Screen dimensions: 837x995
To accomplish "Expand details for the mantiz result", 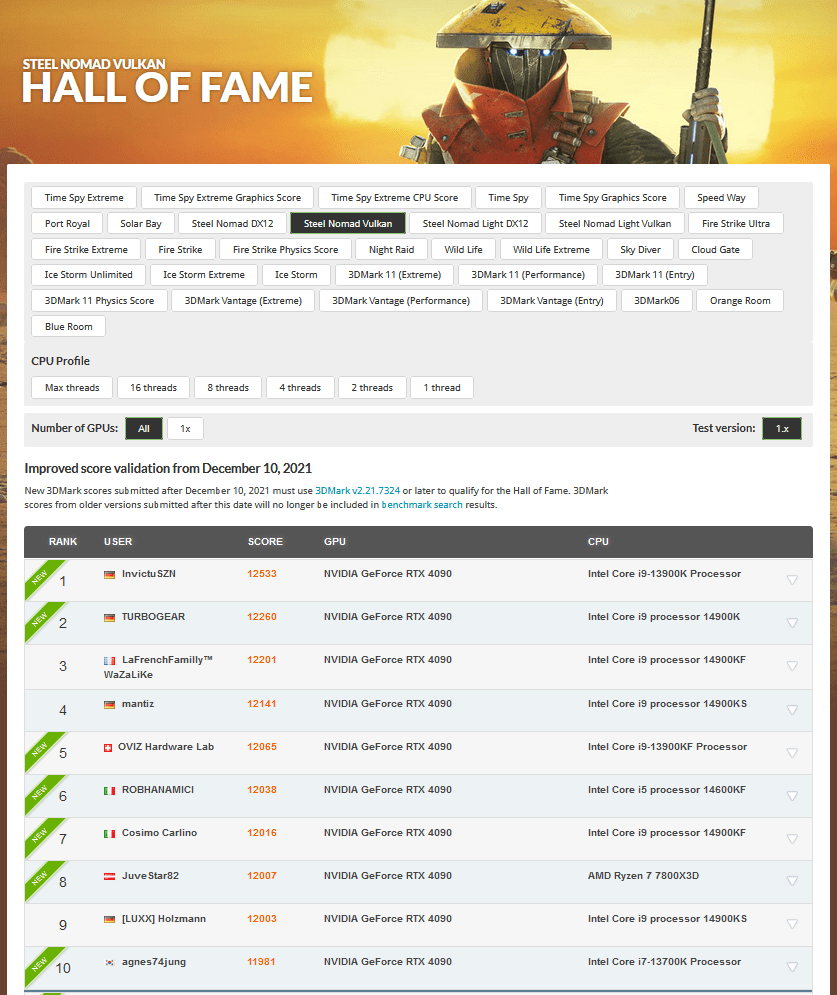I will 792,710.
